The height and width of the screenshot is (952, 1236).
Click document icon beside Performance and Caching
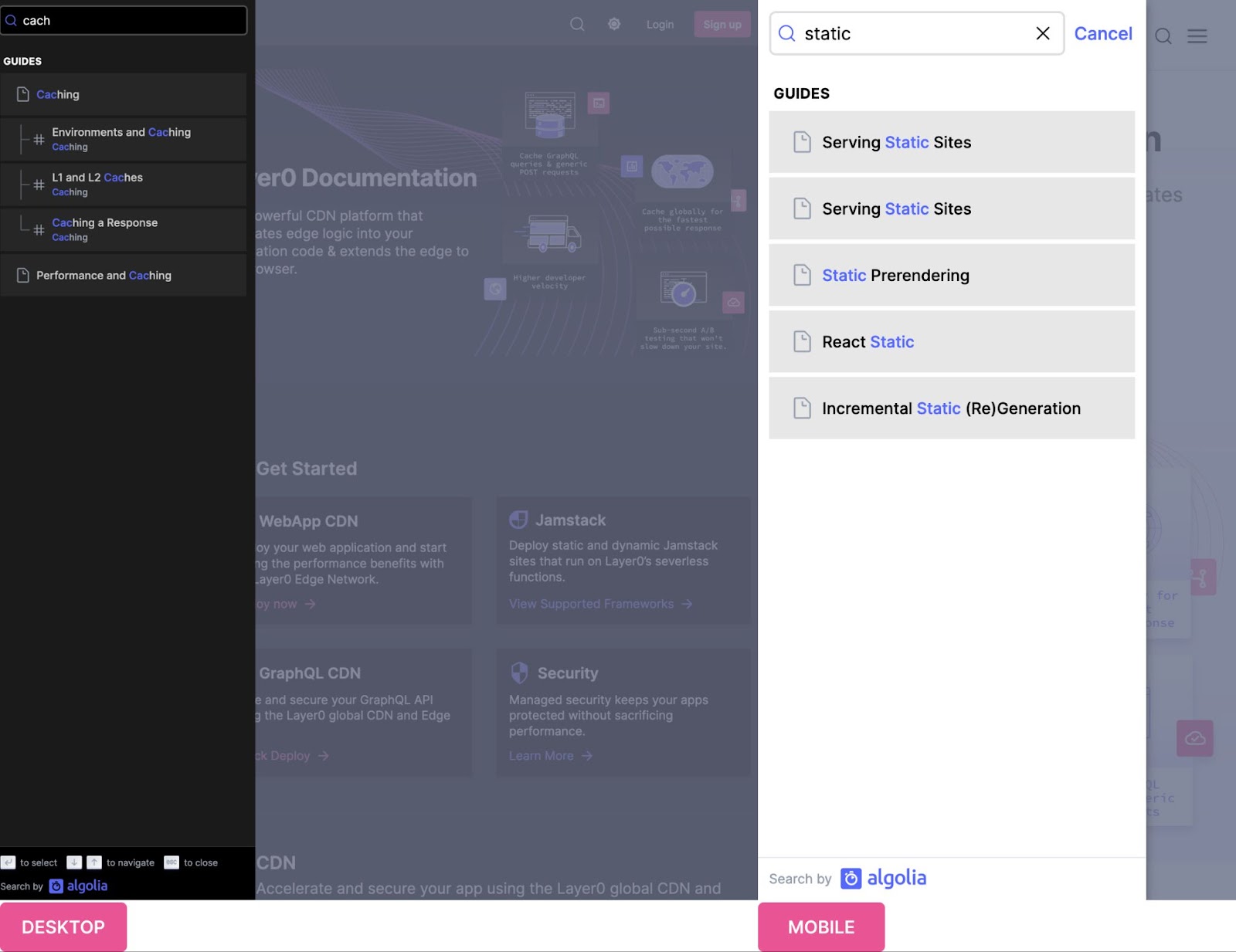pos(23,275)
